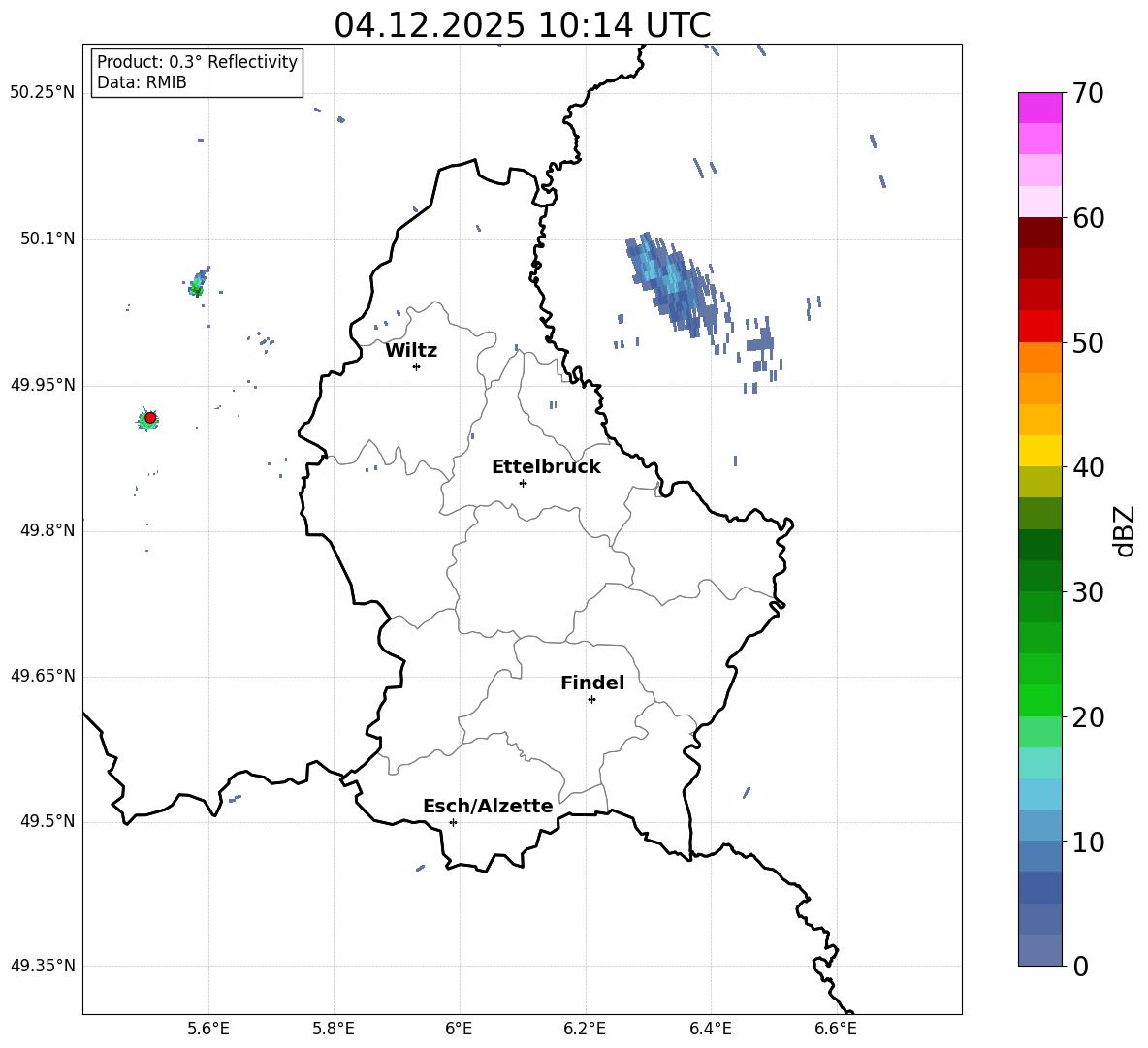Click the 6.6°E longitude label

836,1030
